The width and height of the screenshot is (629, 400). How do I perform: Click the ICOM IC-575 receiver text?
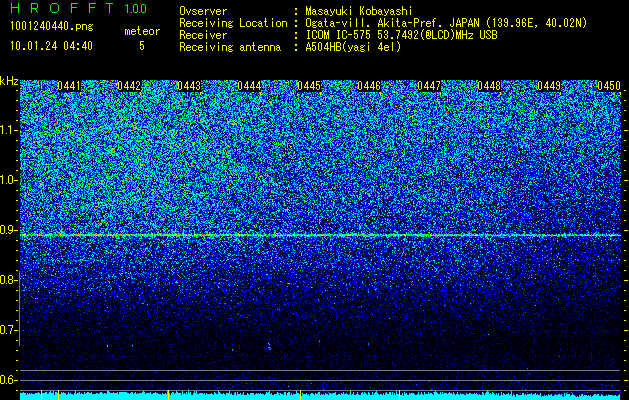401,35
